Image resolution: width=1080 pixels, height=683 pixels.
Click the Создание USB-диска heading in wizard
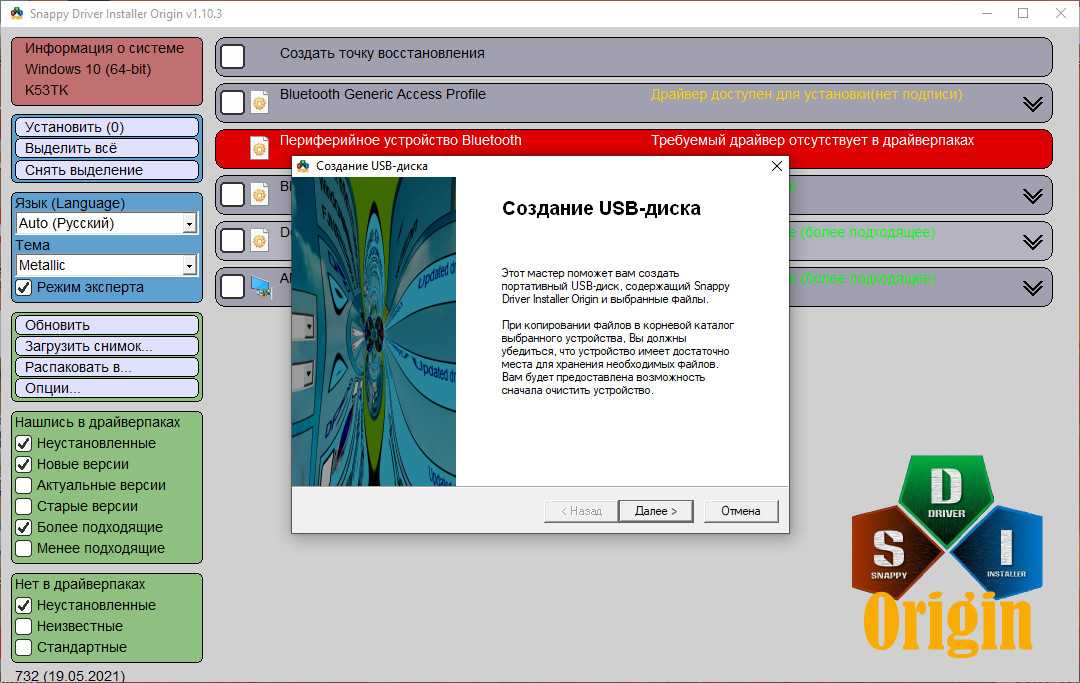pyautogui.click(x=601, y=208)
